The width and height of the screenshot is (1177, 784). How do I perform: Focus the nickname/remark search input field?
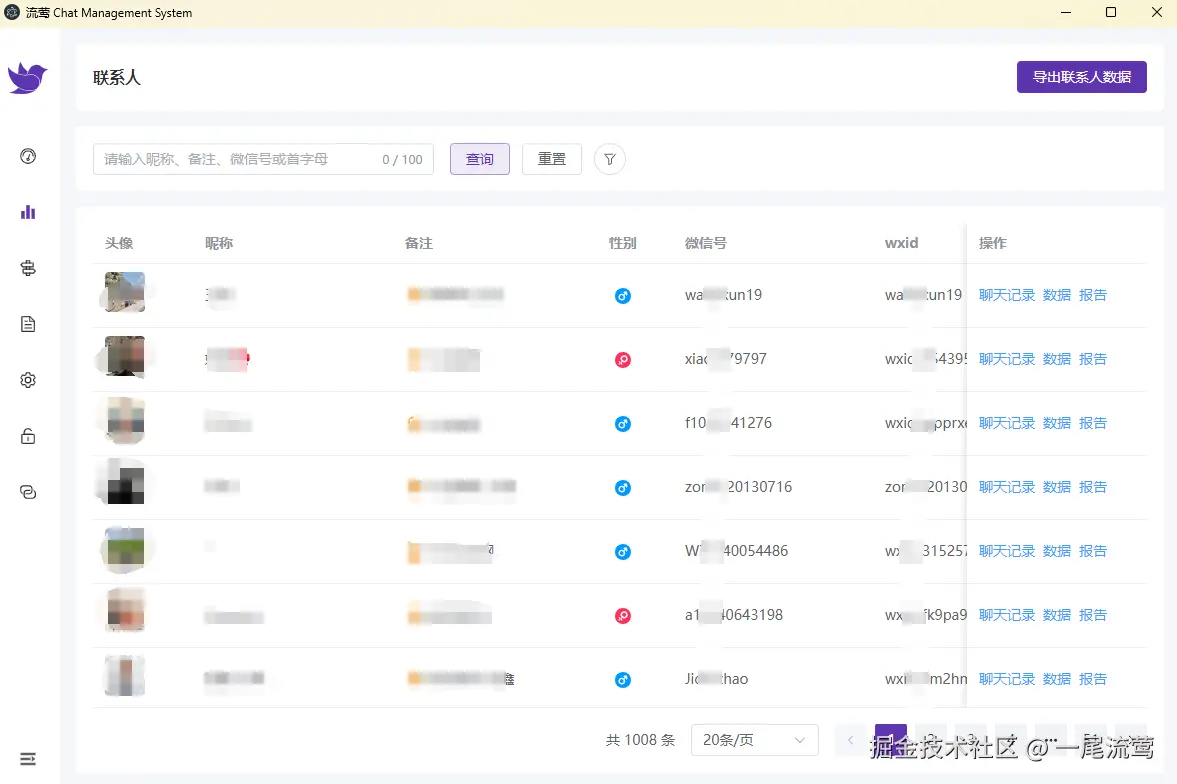(x=263, y=159)
